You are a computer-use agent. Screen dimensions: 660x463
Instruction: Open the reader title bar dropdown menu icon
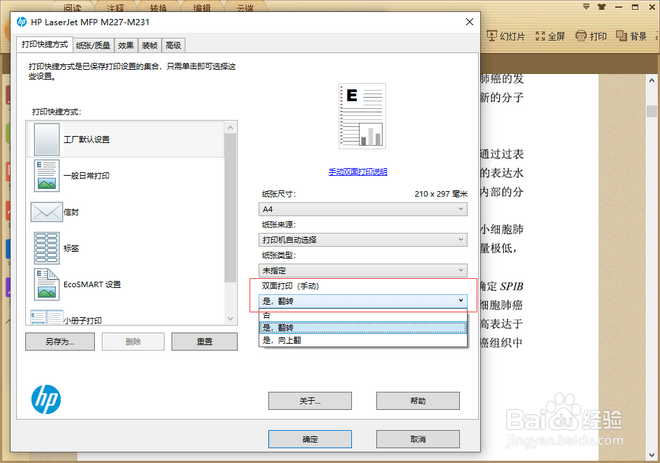586,7
